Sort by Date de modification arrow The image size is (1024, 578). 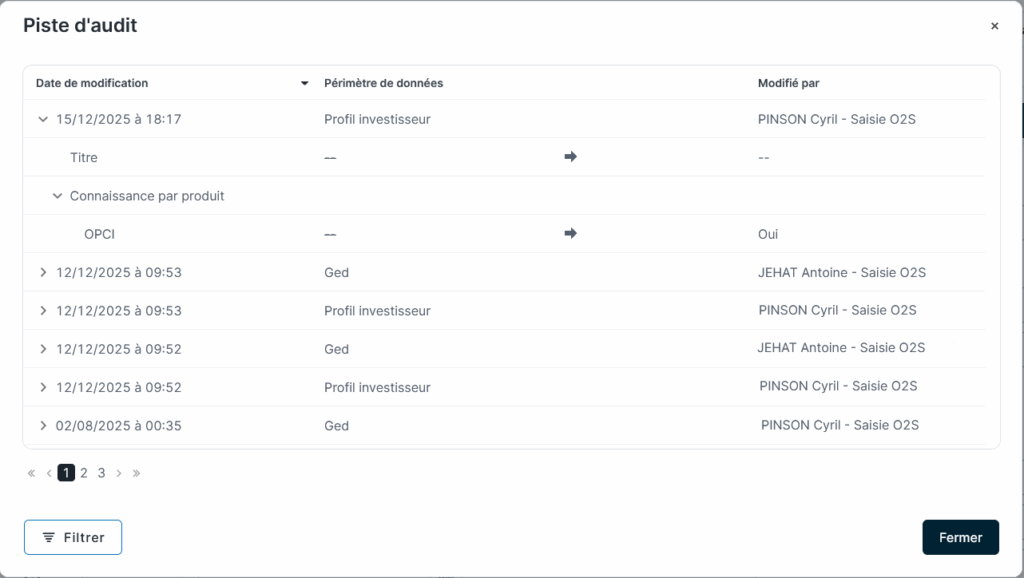coord(305,83)
